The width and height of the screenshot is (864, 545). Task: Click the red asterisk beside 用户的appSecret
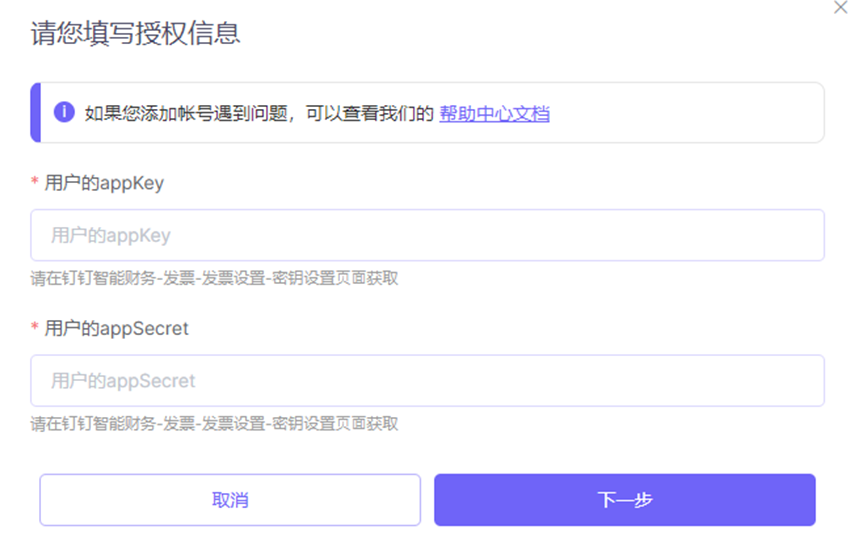pyautogui.click(x=35, y=328)
